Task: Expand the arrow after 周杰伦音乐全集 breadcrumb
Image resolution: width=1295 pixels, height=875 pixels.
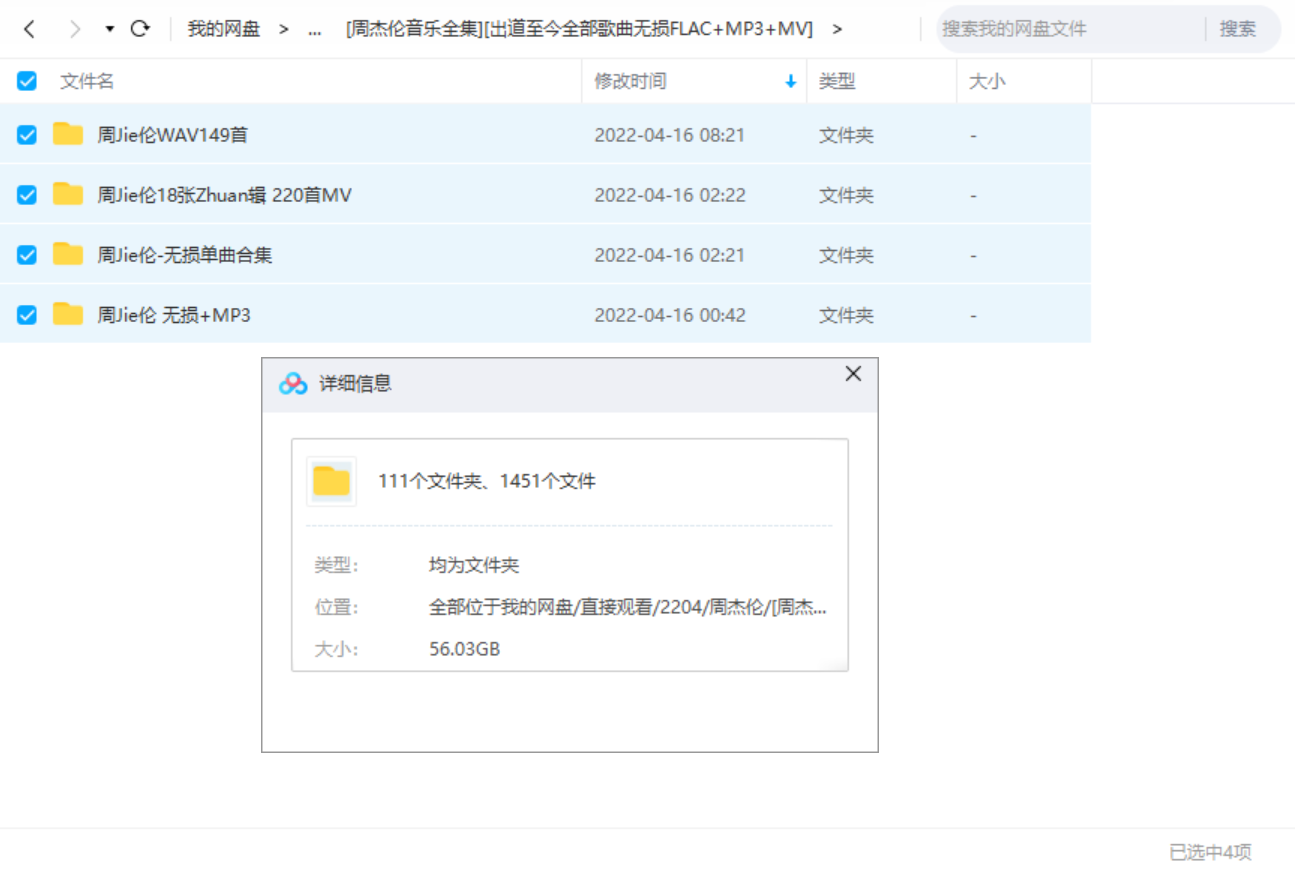Action: pos(837,29)
